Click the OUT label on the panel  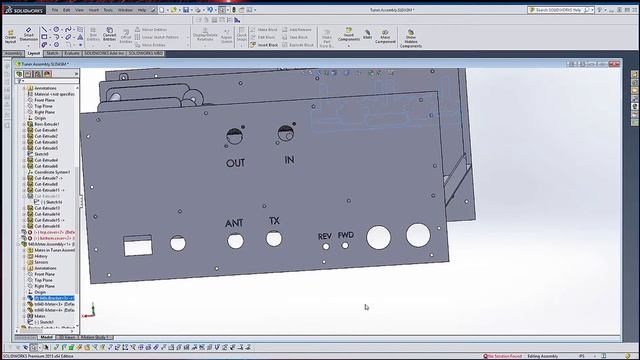click(236, 163)
